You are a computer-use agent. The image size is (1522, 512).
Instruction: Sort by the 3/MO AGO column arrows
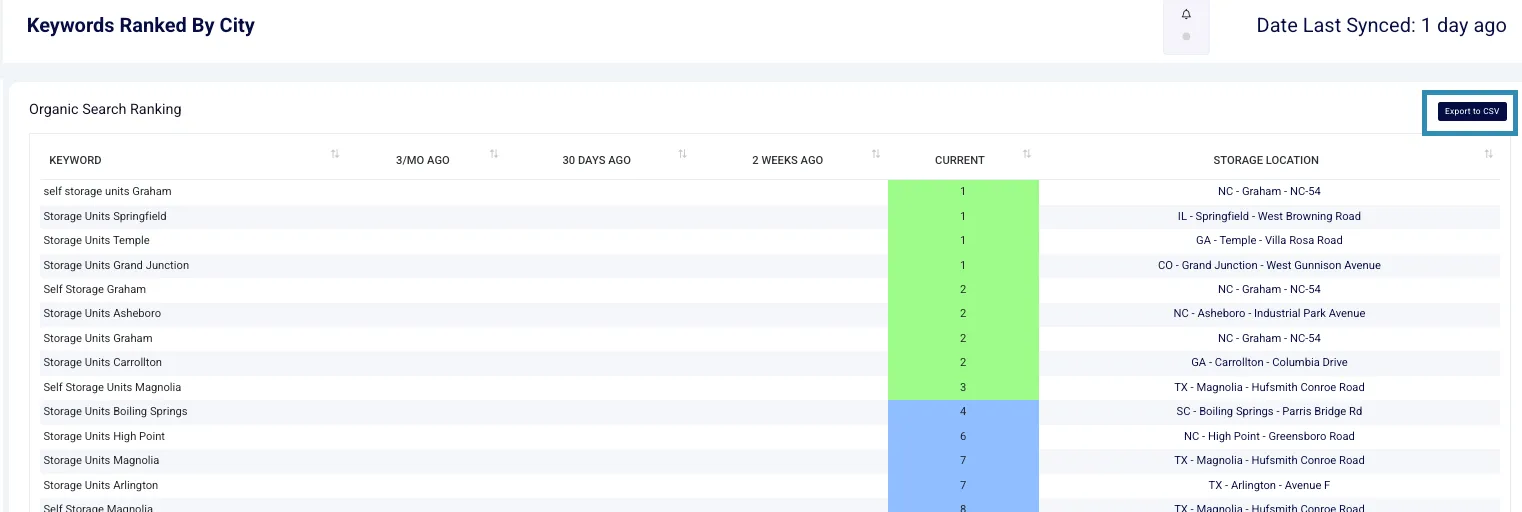point(494,154)
